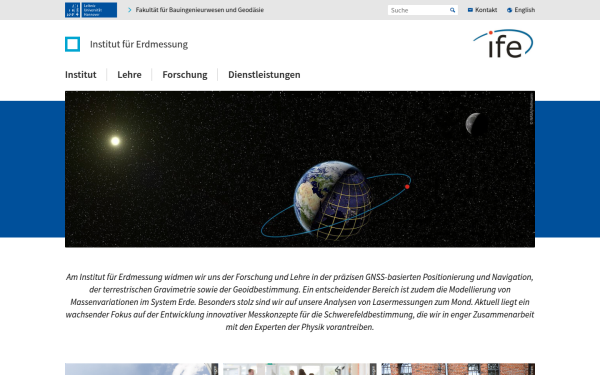This screenshot has width=600, height=375.
Task: Click the Institut für Erdmessung title
Action: [x=139, y=44]
